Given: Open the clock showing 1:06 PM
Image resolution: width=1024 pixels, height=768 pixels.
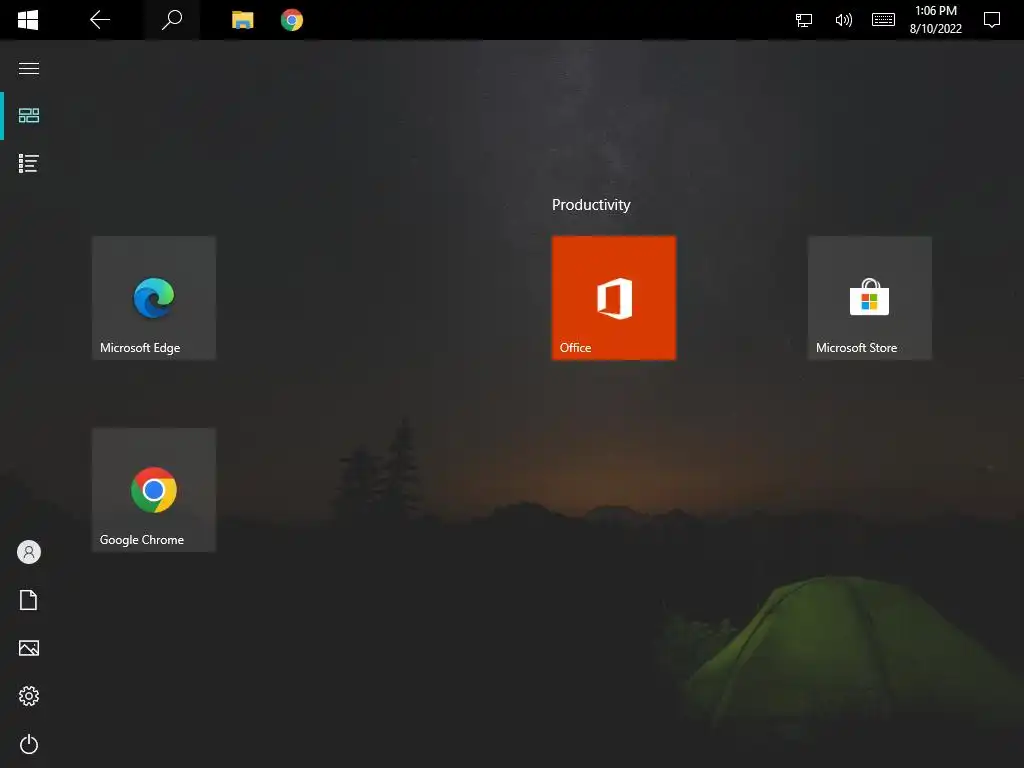Looking at the screenshot, I should 935,20.
